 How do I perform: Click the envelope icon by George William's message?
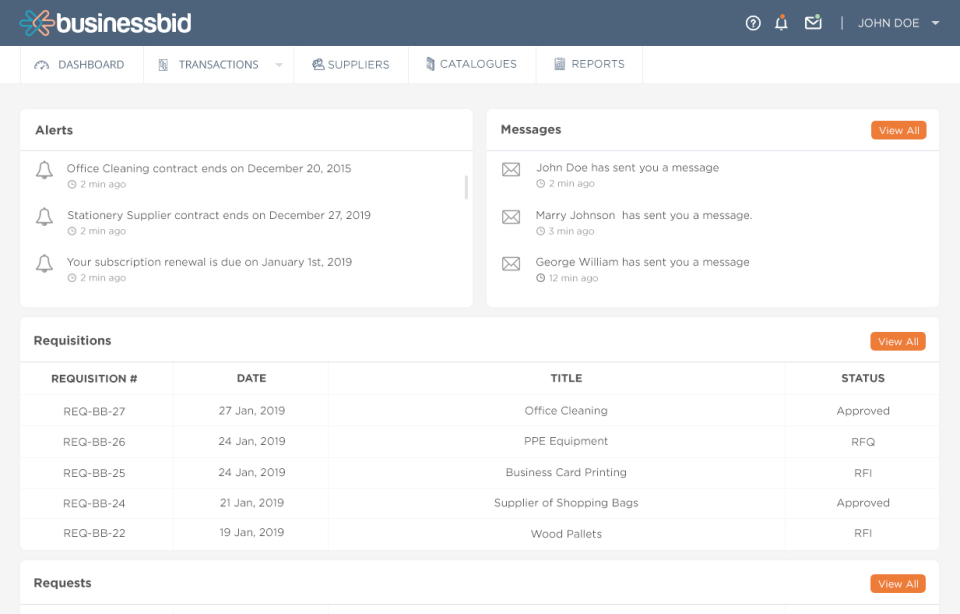coord(511,264)
